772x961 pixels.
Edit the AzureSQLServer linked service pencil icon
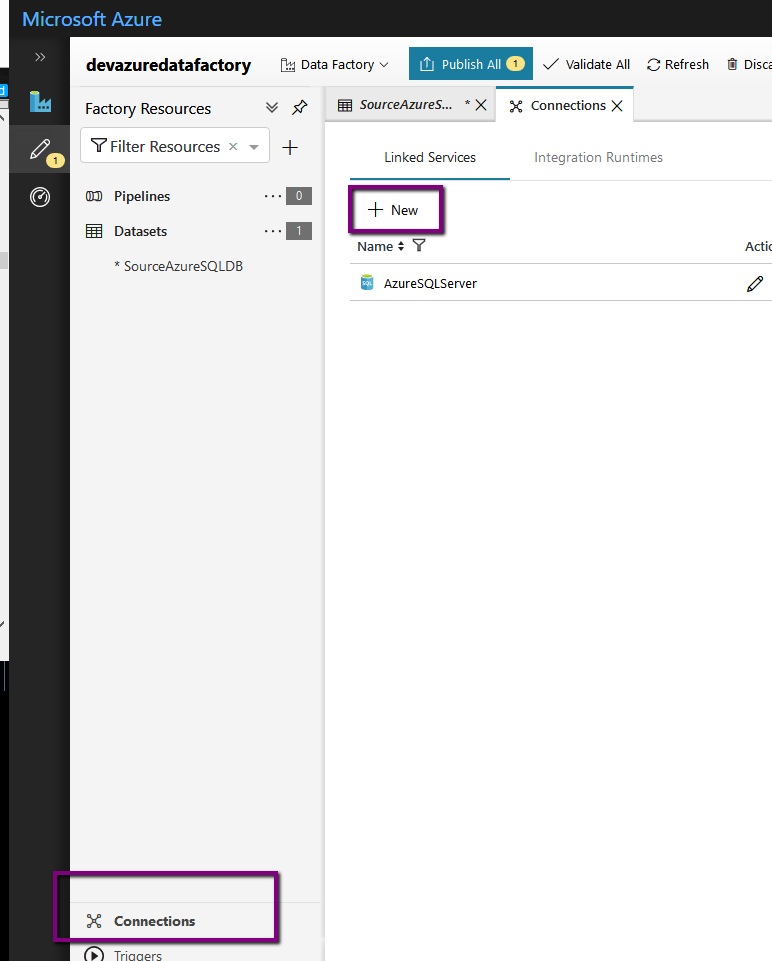coord(755,284)
